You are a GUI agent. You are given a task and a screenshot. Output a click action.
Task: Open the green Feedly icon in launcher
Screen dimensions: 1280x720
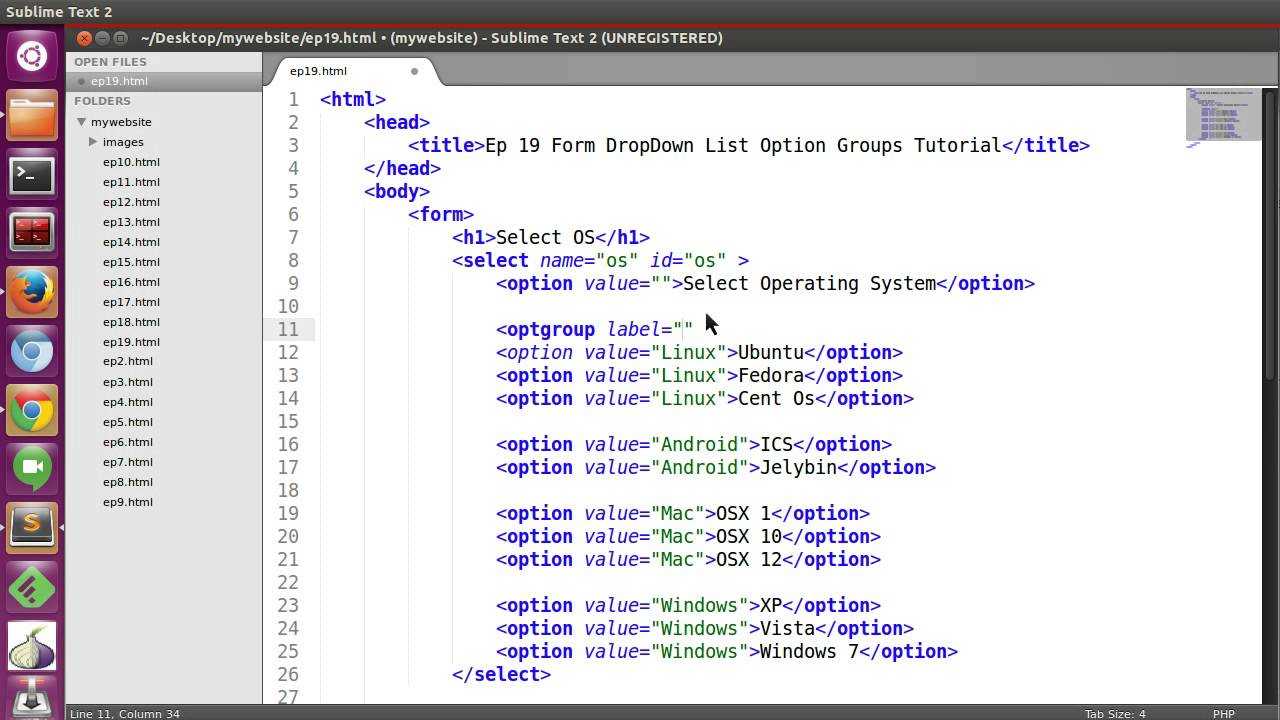[32, 588]
